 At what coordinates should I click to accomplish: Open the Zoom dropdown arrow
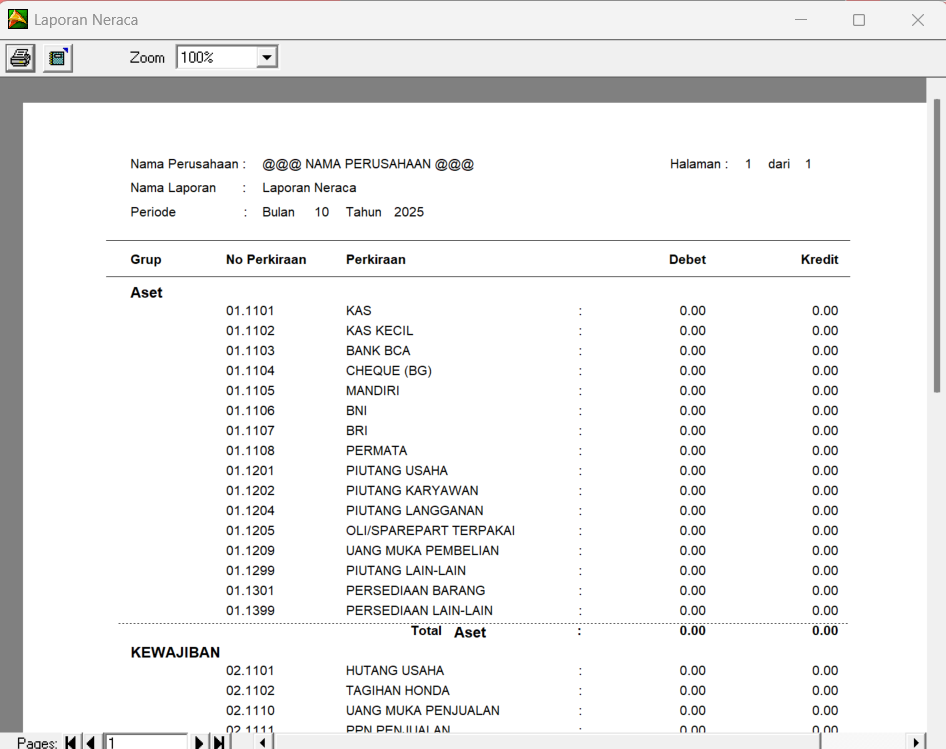click(x=266, y=58)
